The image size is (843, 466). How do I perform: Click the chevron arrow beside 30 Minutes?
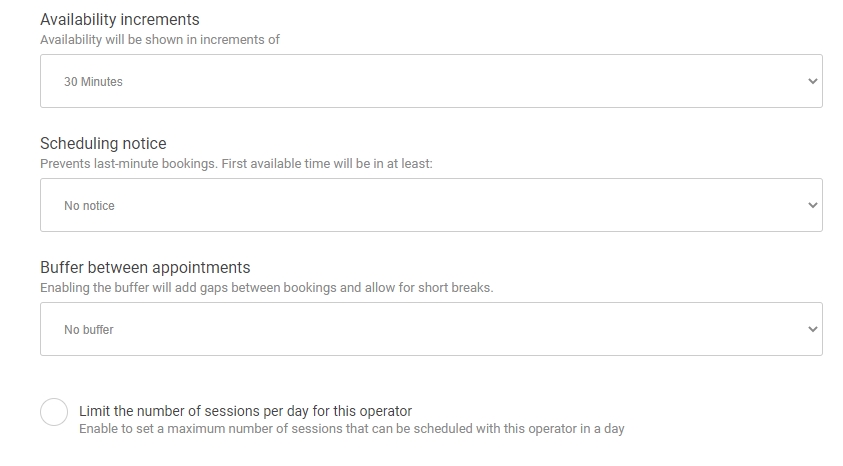tap(812, 81)
